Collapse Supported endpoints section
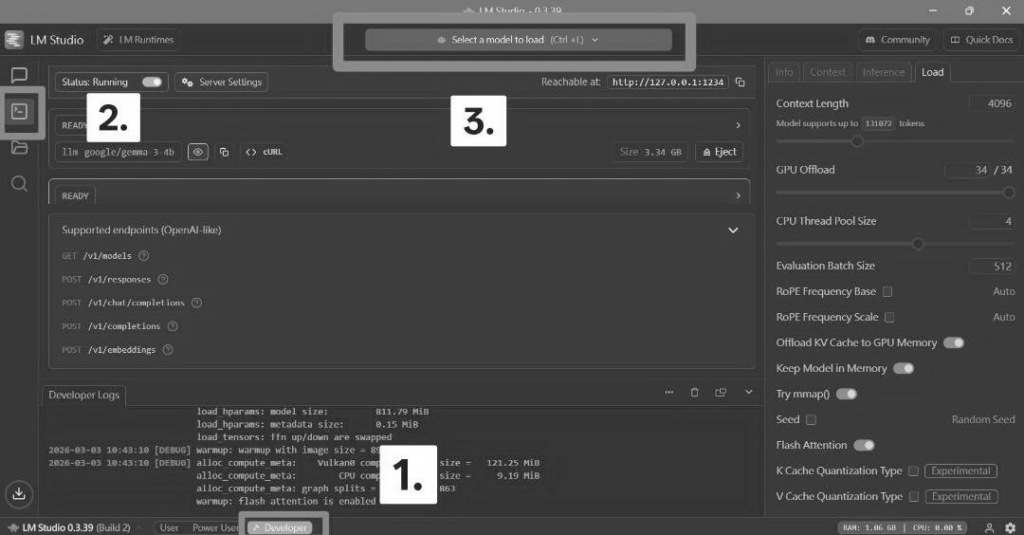 tap(733, 231)
